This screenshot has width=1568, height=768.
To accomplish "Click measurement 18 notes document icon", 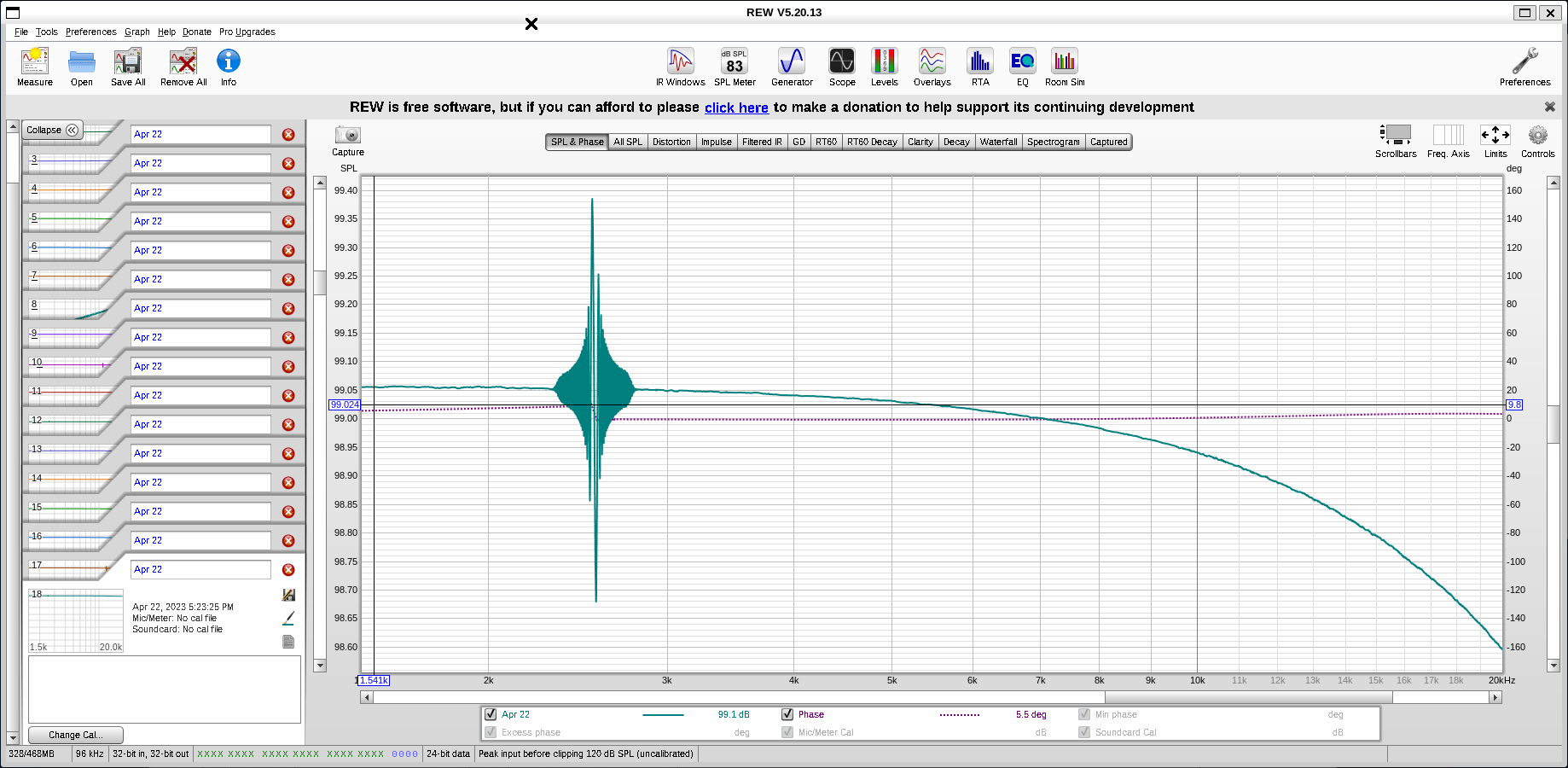I will (288, 642).
